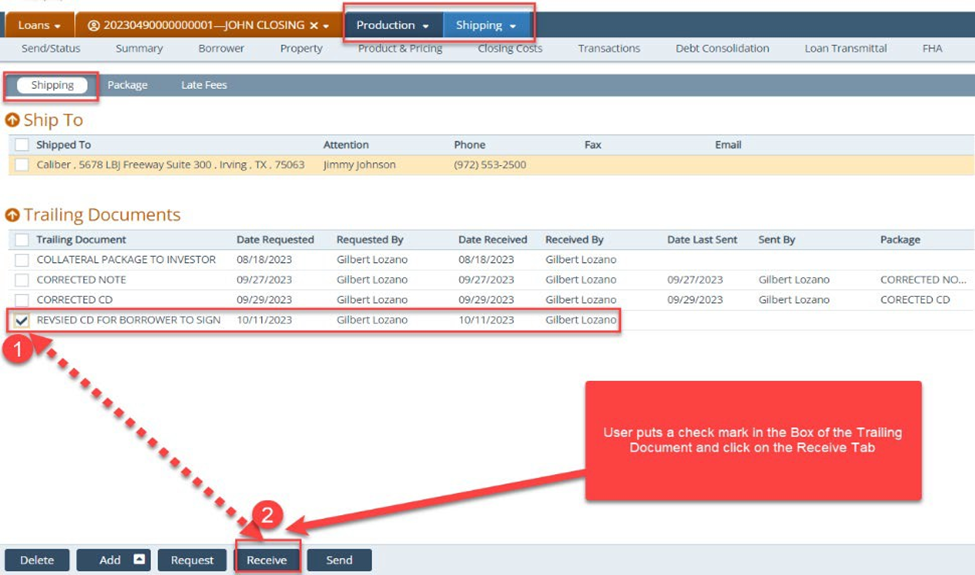Check the Caliber shipped-to row checkbox
The width and height of the screenshot is (975, 575).
coord(22,165)
